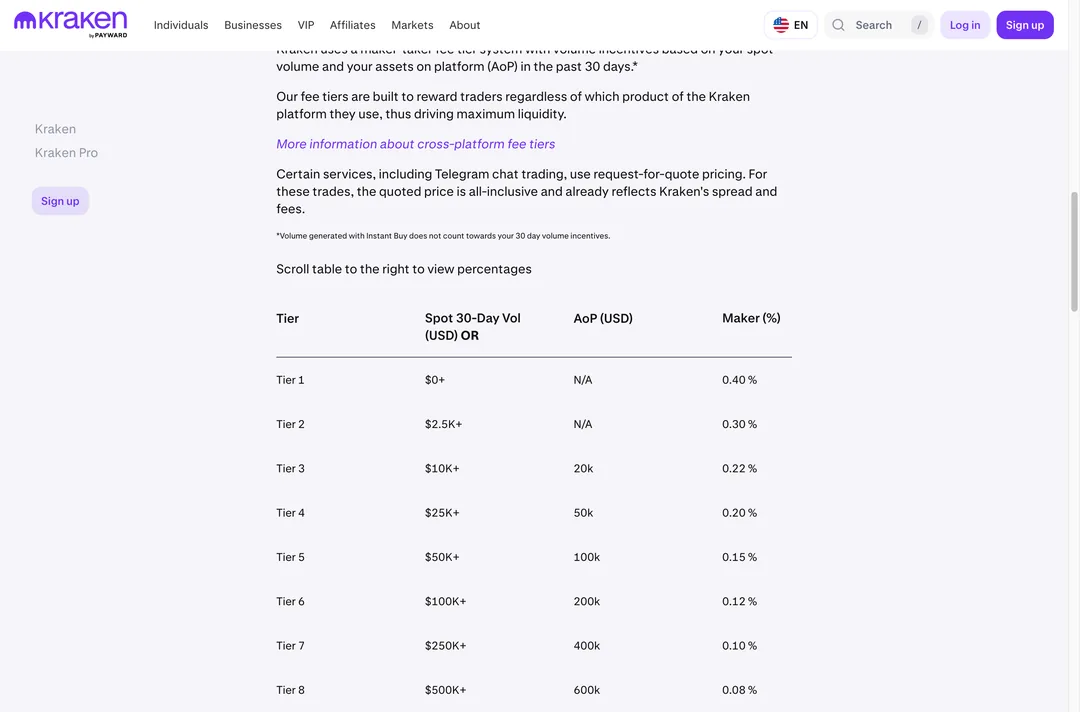Open More information about cross-platform fee tiers
Viewport: 1080px width, 712px height.
415,144
